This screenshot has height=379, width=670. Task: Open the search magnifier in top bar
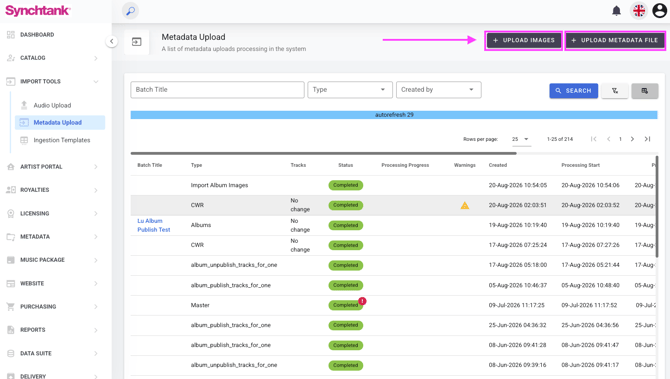click(x=131, y=11)
